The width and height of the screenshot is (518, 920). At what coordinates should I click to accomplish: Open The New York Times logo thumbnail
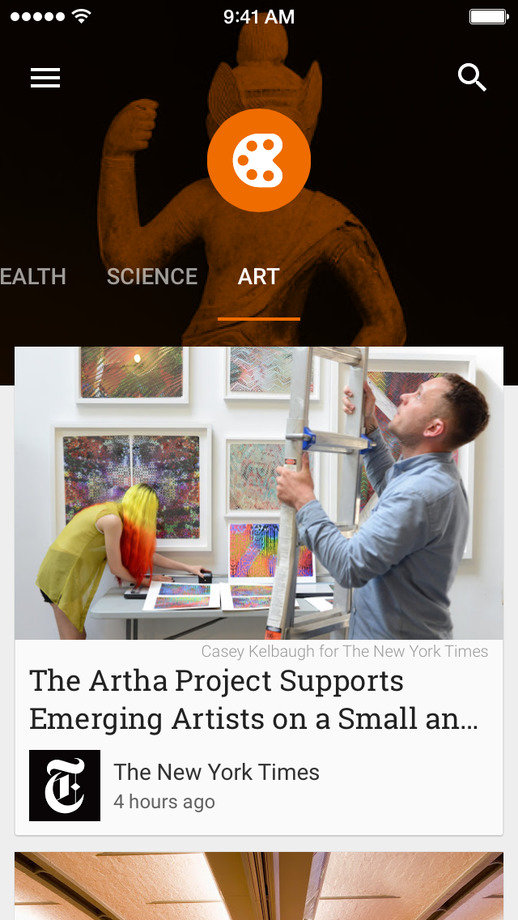coord(65,785)
